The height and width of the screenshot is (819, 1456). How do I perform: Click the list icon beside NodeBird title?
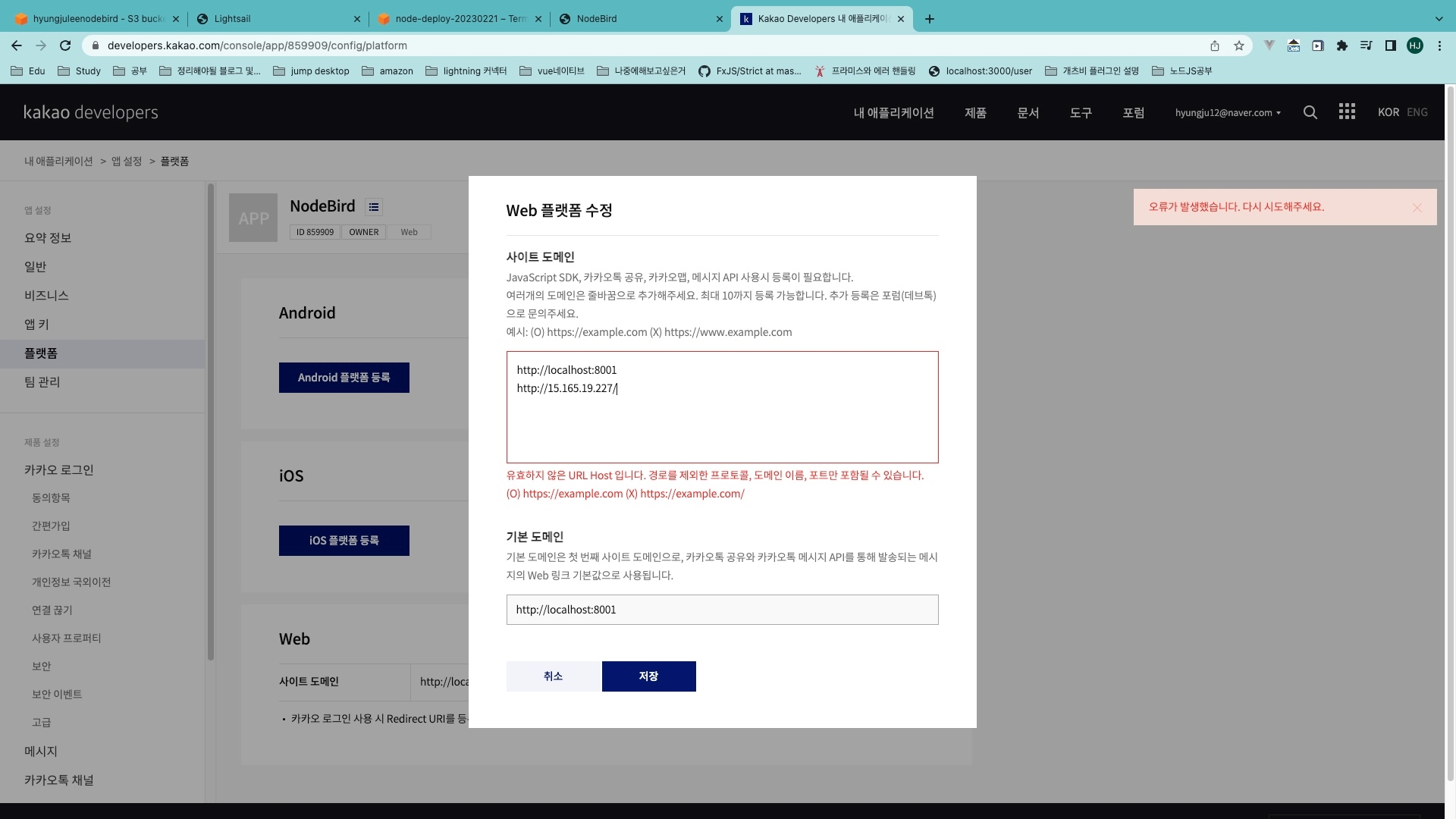374,207
